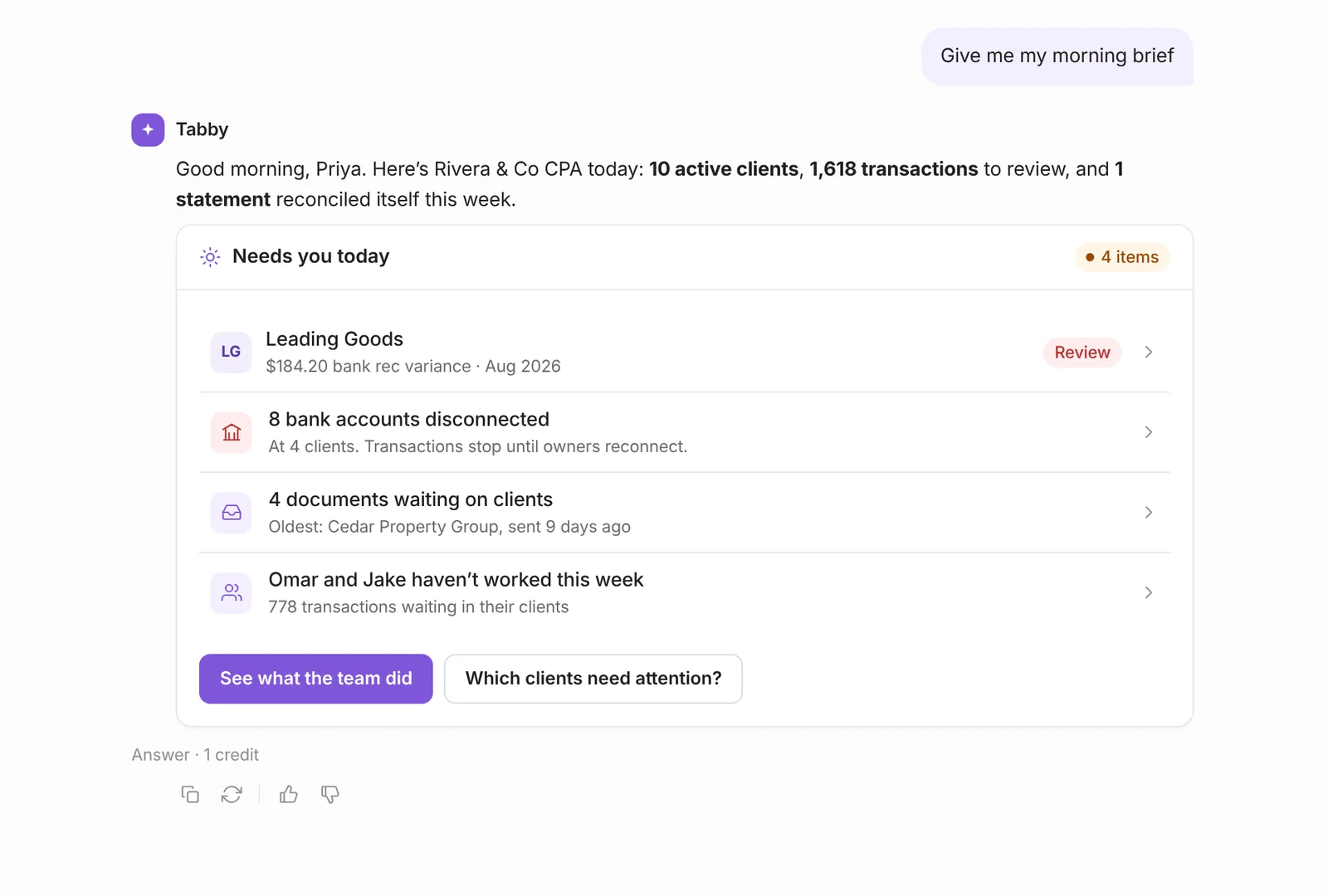The image size is (1328, 896).
Task: Click the Answer · 1 credit label
Action: pyautogui.click(x=195, y=755)
